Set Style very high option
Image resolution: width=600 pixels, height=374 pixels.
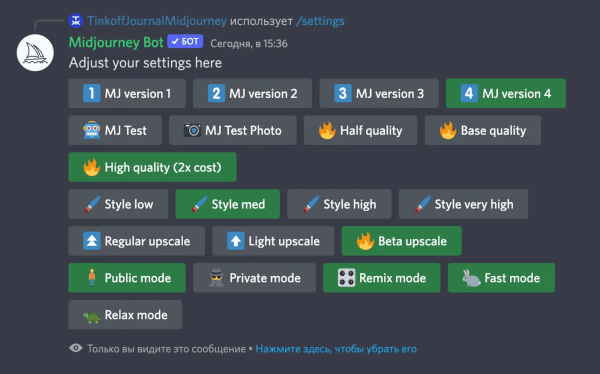(x=463, y=204)
